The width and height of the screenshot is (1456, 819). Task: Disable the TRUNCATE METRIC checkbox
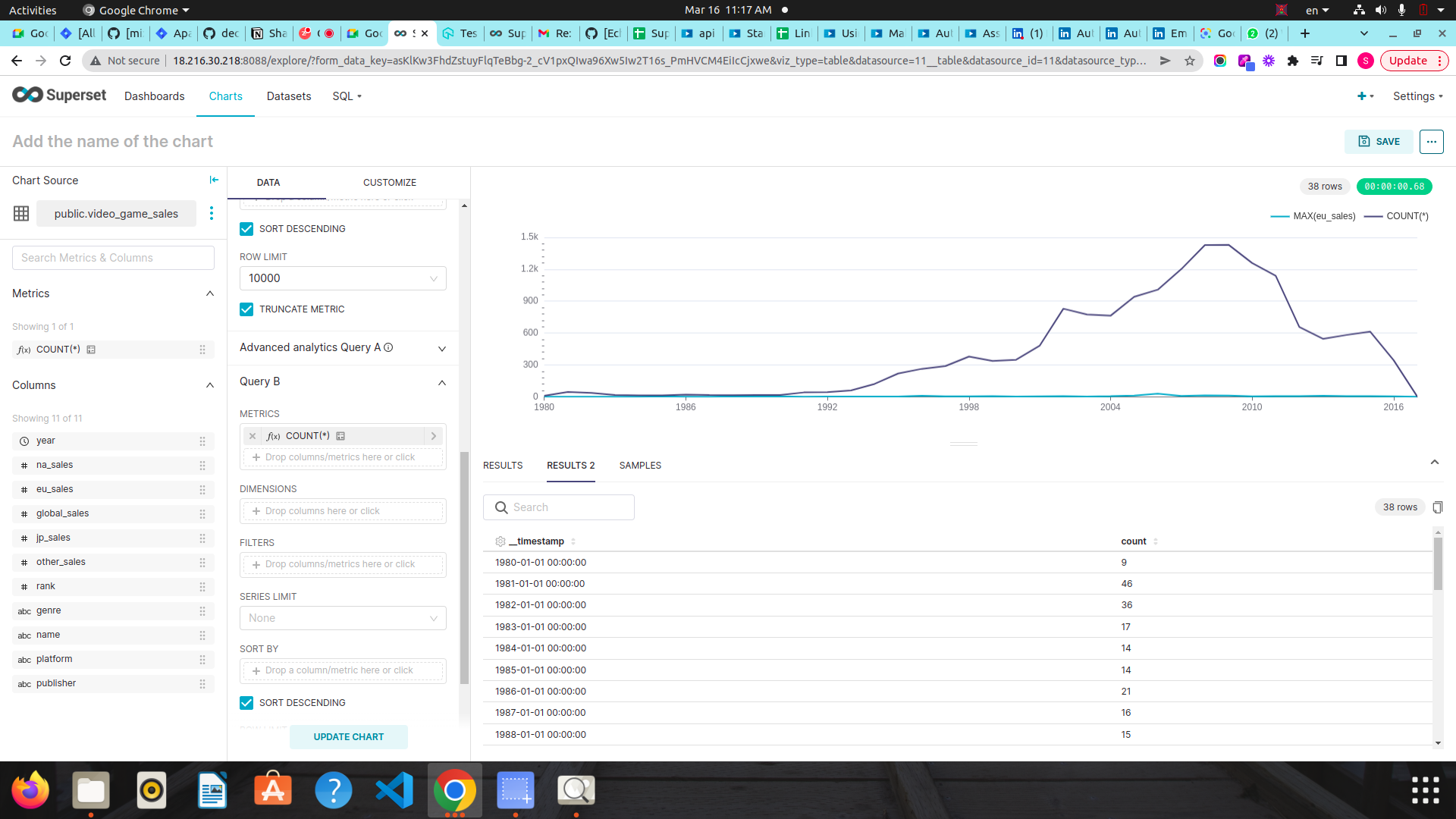click(246, 309)
